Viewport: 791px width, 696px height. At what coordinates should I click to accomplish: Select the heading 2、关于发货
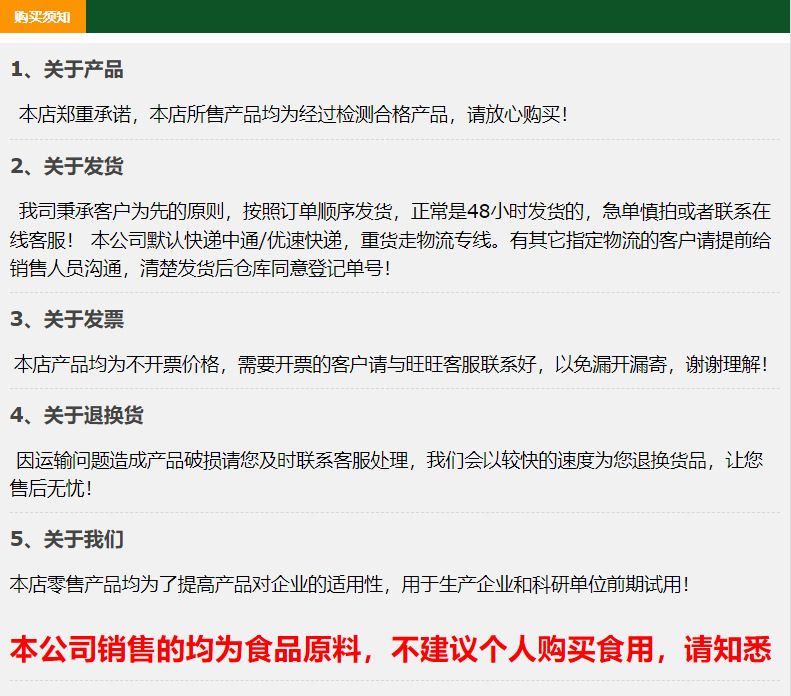67,166
